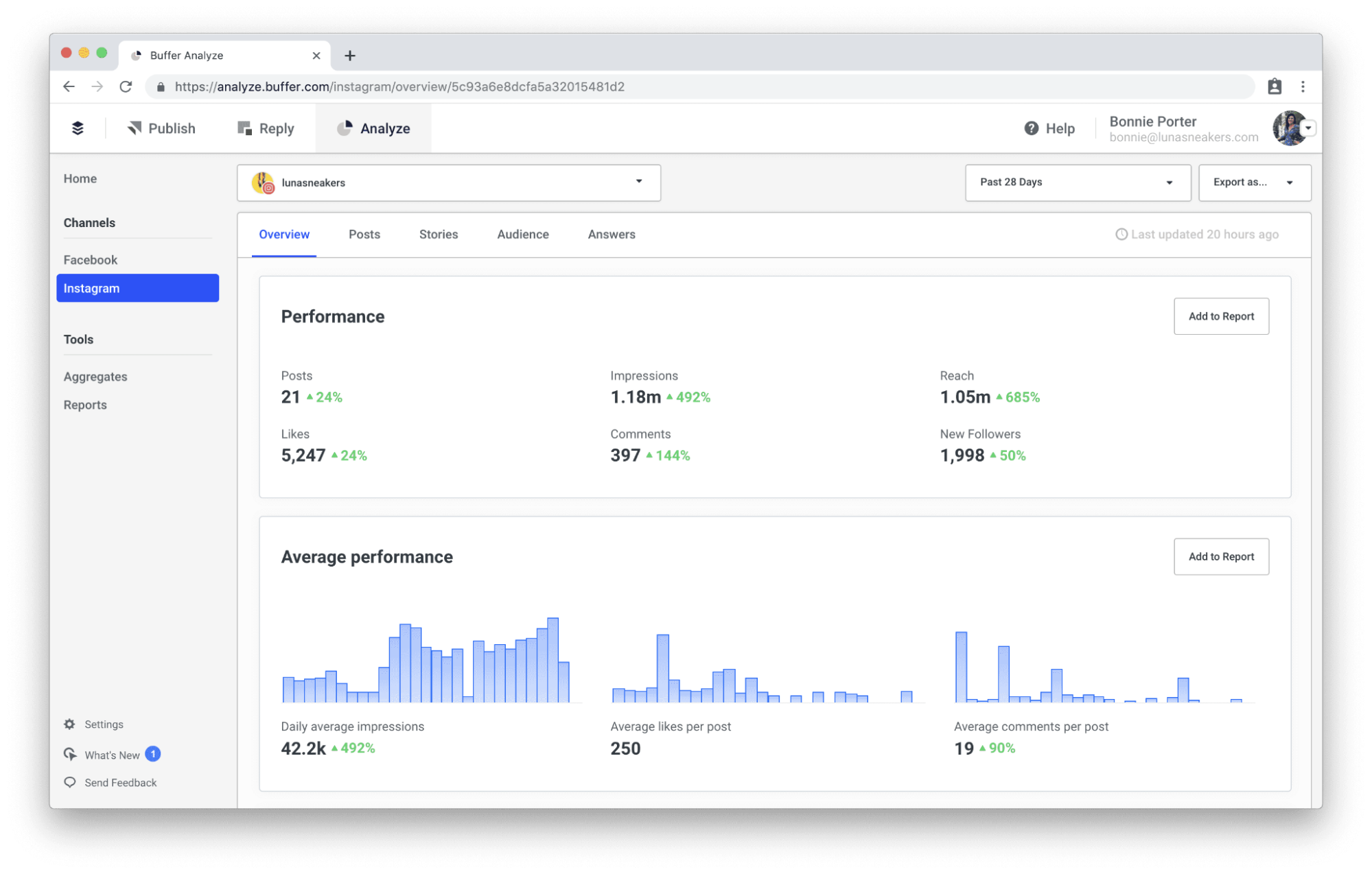Image resolution: width=1372 pixels, height=874 pixels.
Task: Select the Audience tab
Action: pos(522,234)
